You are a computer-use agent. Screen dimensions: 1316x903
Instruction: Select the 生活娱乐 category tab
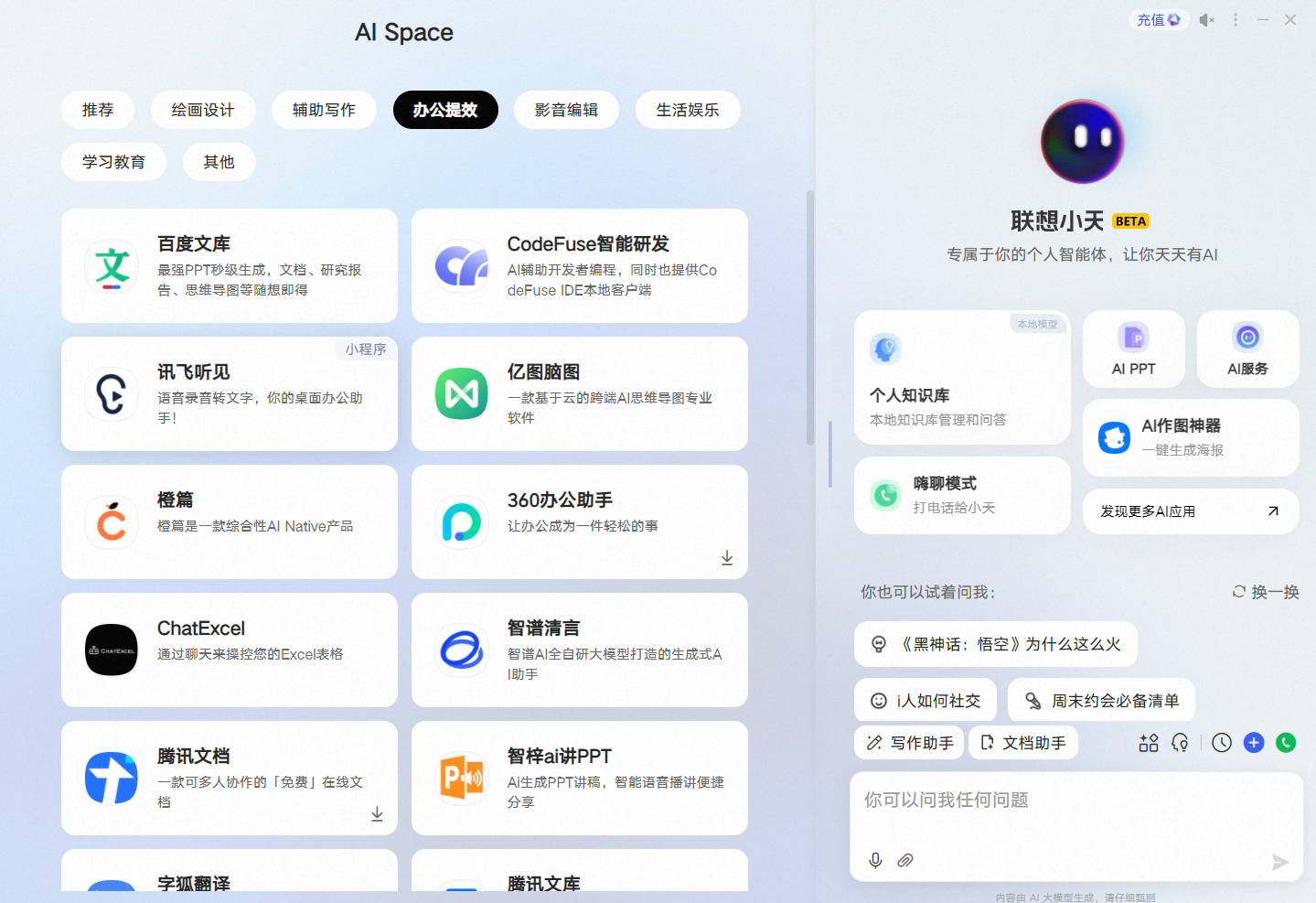pyautogui.click(x=688, y=110)
